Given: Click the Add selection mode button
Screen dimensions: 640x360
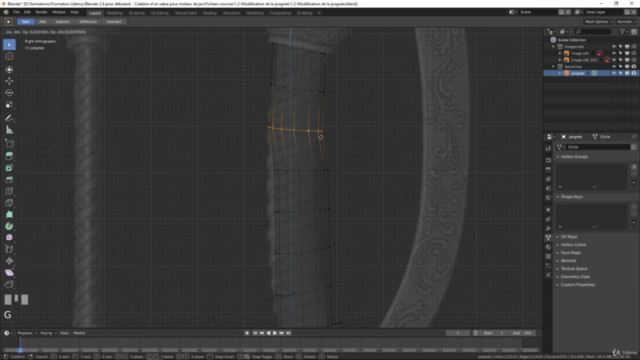Looking at the screenshot, I should pyautogui.click(x=42, y=22).
